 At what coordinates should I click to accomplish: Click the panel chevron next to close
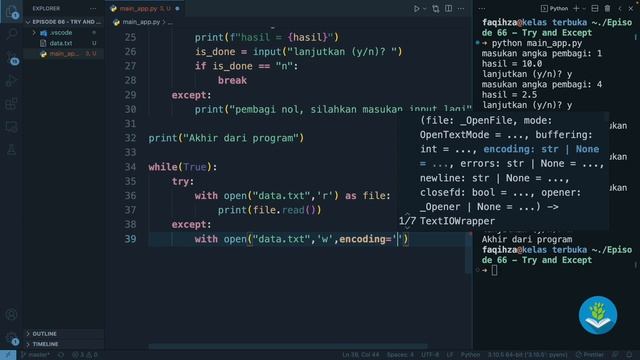click(620, 9)
